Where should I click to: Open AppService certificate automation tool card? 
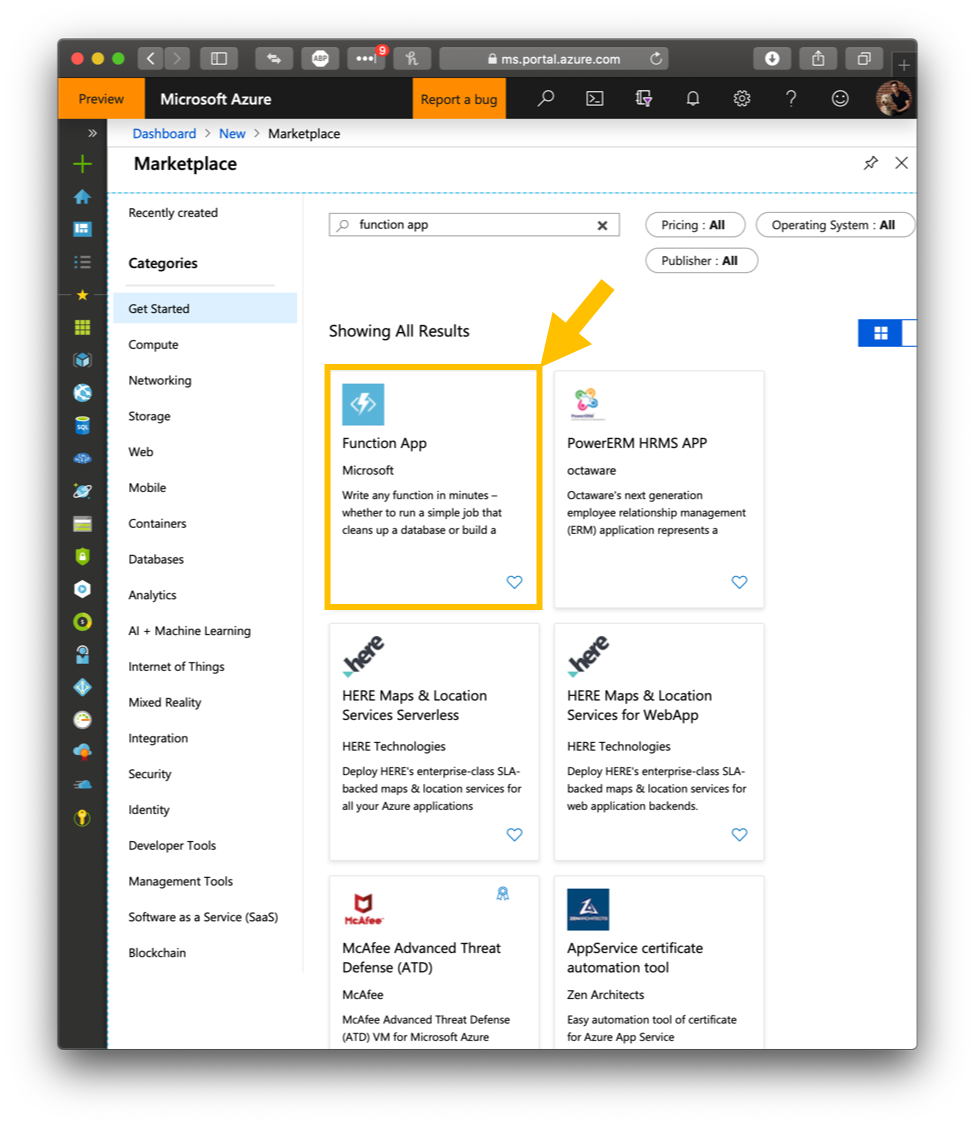coord(659,961)
